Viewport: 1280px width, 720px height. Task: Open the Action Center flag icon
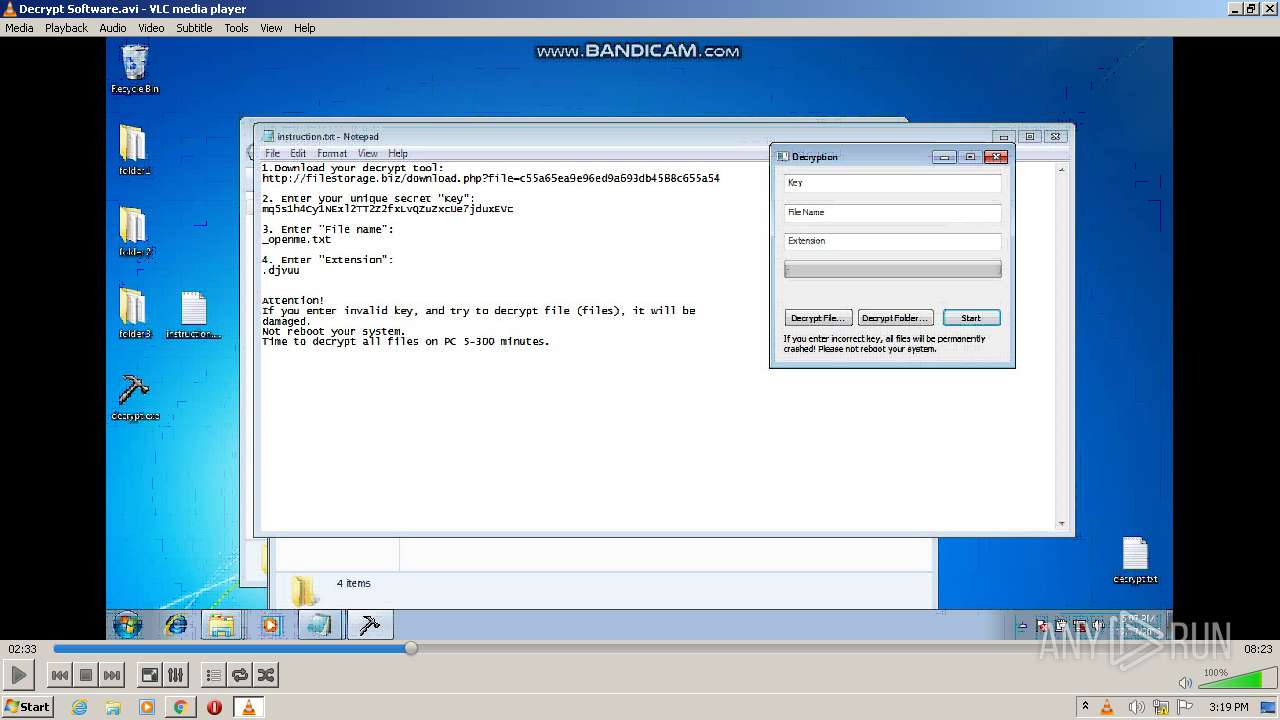1185,707
